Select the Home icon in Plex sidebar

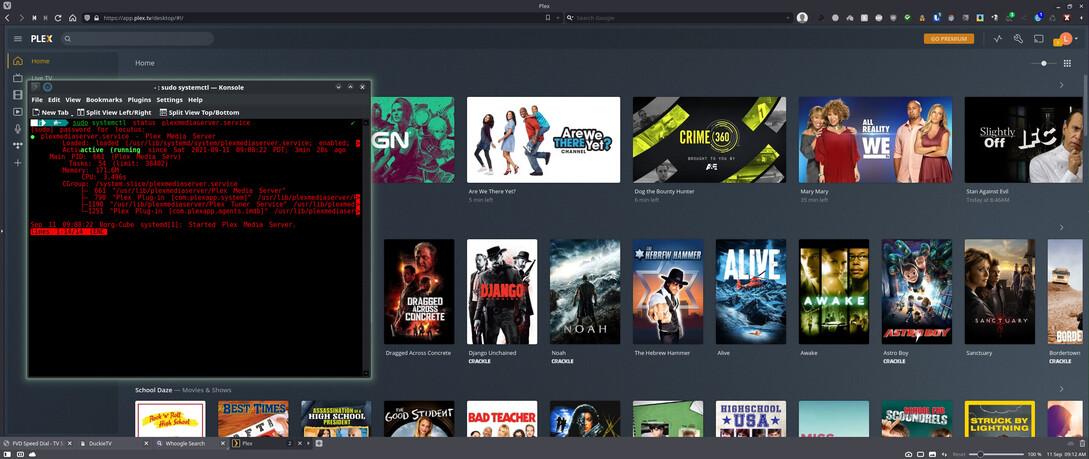pyautogui.click(x=18, y=61)
